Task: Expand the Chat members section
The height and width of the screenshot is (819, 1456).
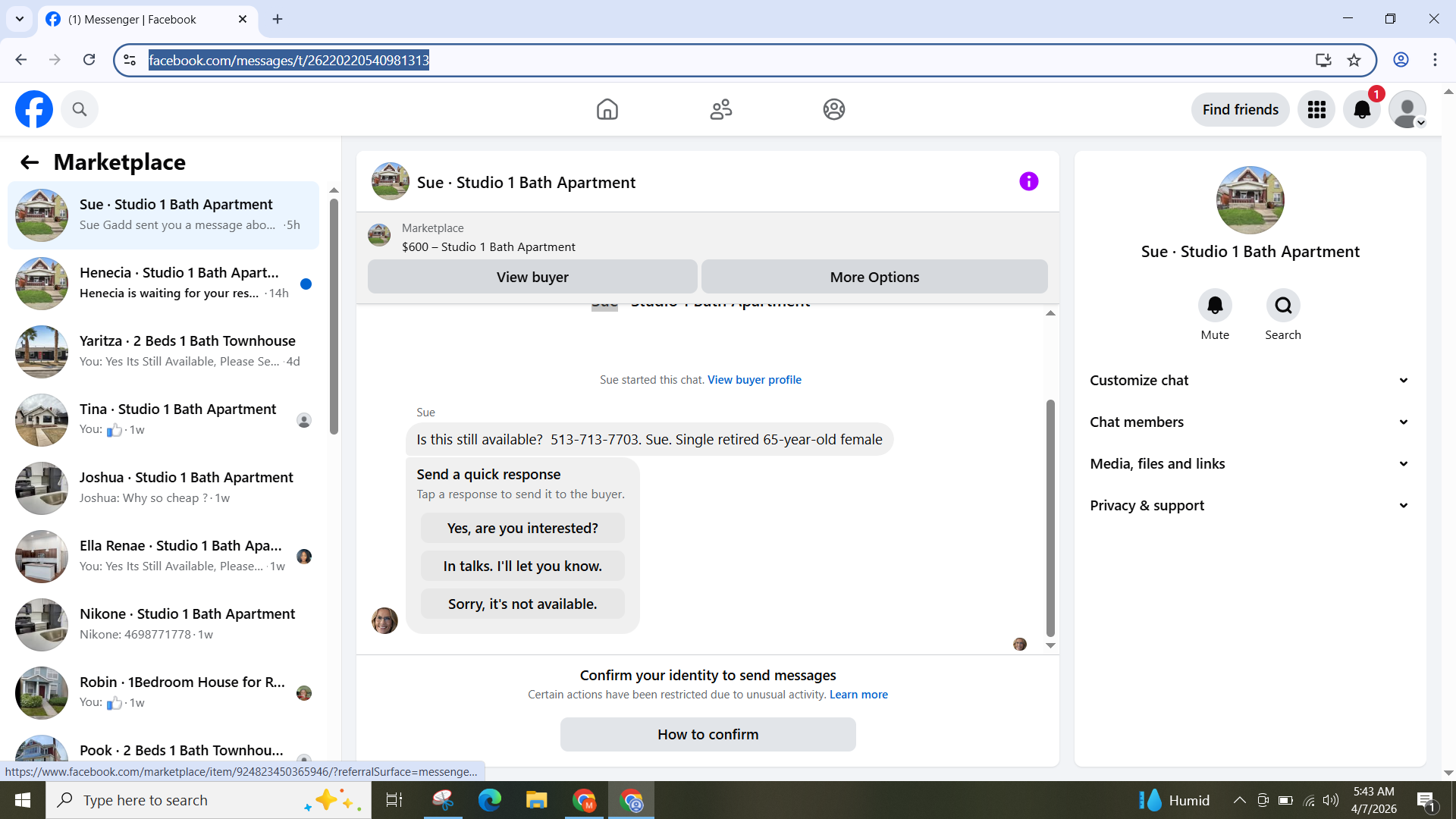Action: click(x=1250, y=422)
